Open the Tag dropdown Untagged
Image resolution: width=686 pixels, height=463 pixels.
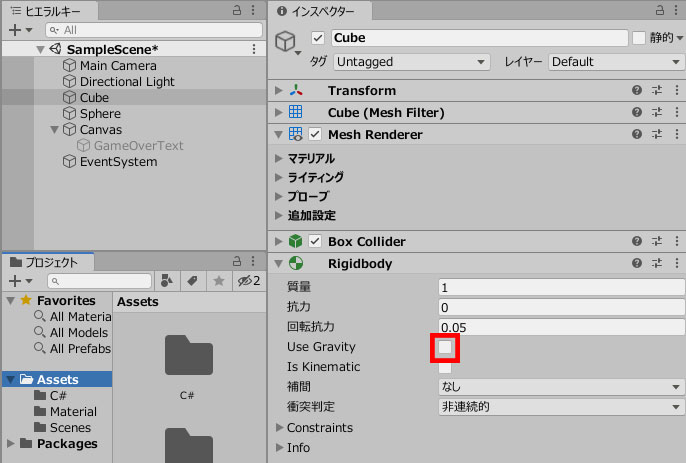[x=412, y=62]
